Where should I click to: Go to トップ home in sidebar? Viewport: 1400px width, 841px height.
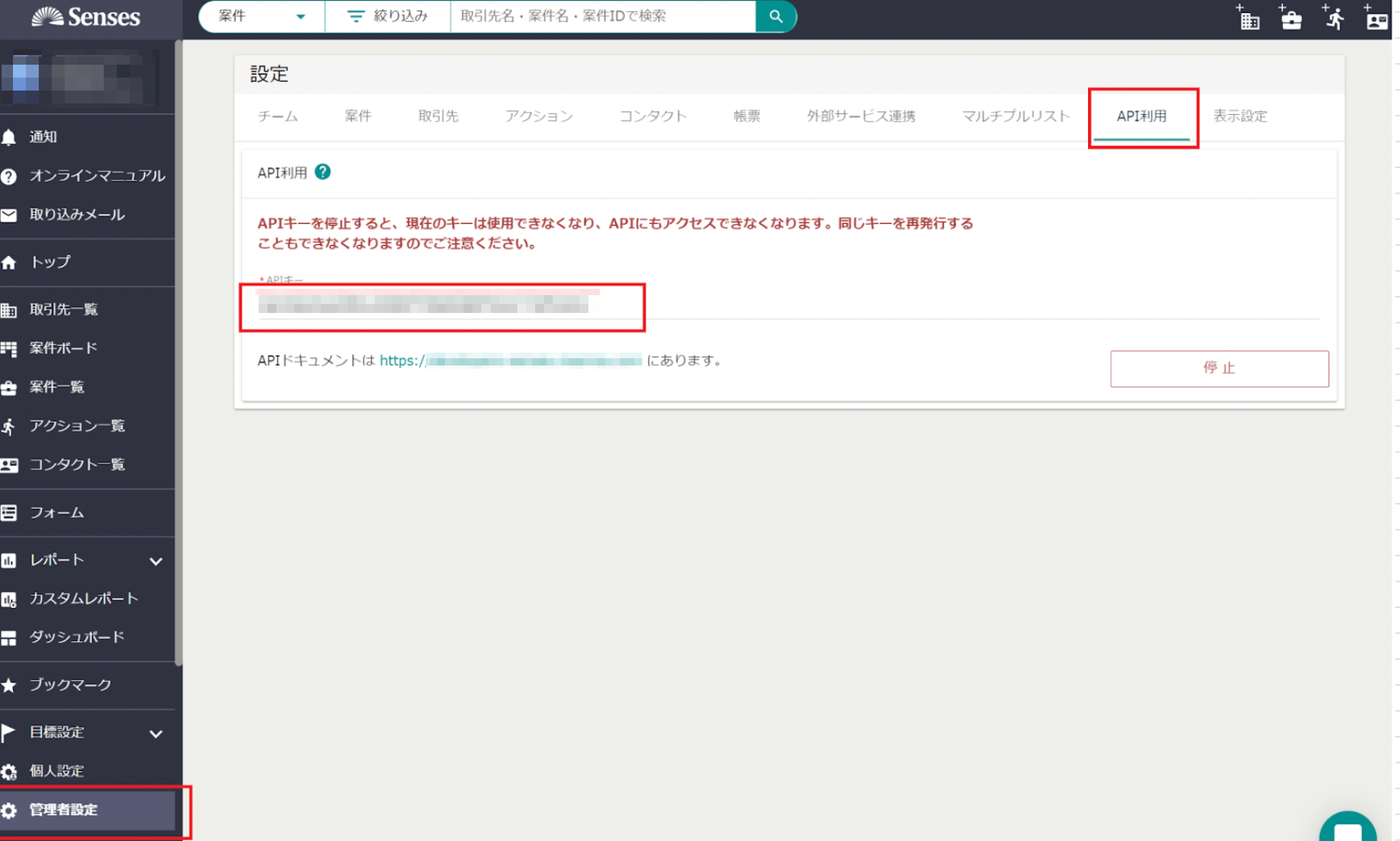tap(48, 262)
